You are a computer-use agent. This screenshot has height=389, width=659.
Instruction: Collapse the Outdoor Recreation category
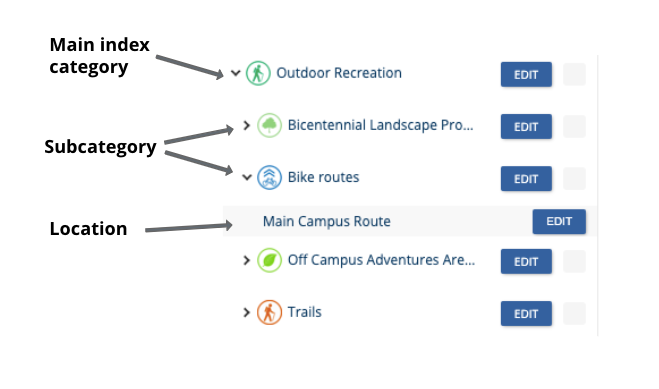pos(235,73)
